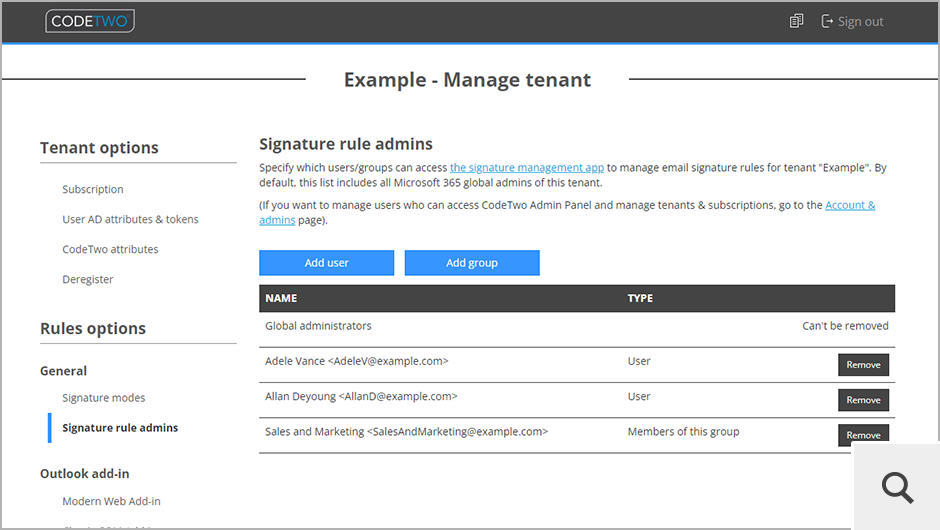Image resolution: width=940 pixels, height=530 pixels.
Task: Open Modern Web Add-in settings
Action: pyautogui.click(x=112, y=501)
